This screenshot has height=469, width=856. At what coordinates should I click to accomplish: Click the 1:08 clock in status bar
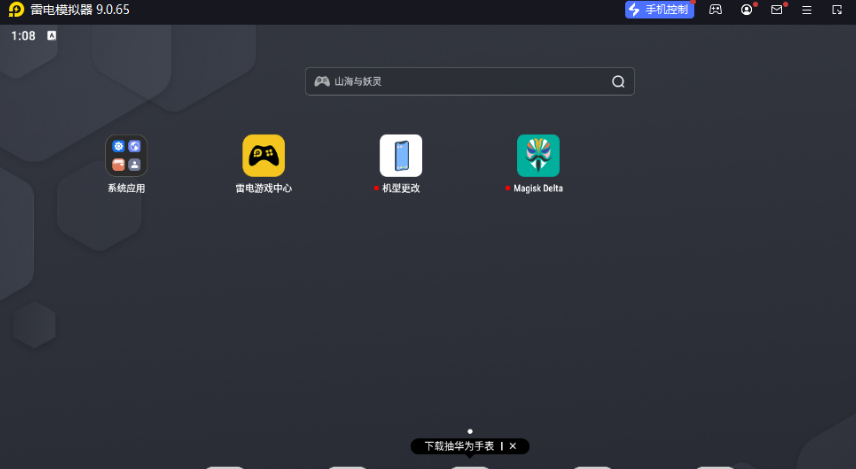[23, 36]
